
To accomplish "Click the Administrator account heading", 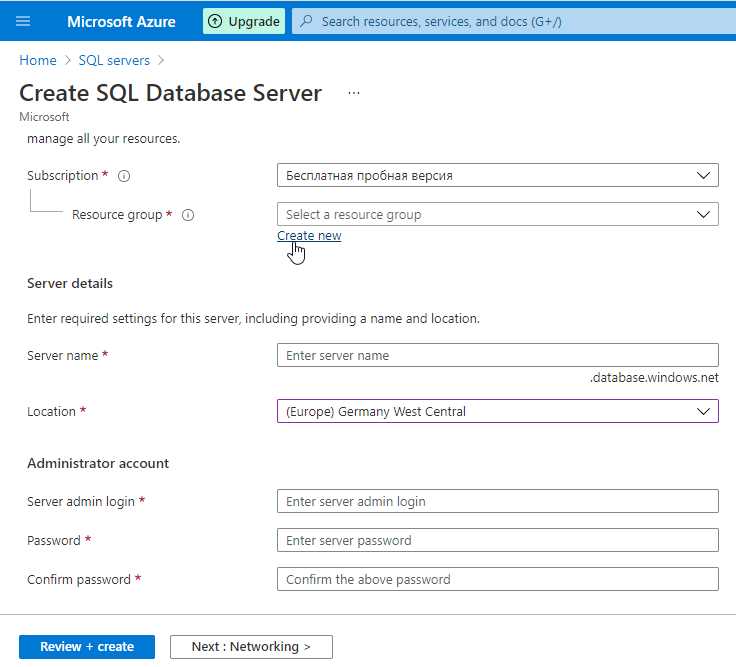I will click(x=98, y=463).
